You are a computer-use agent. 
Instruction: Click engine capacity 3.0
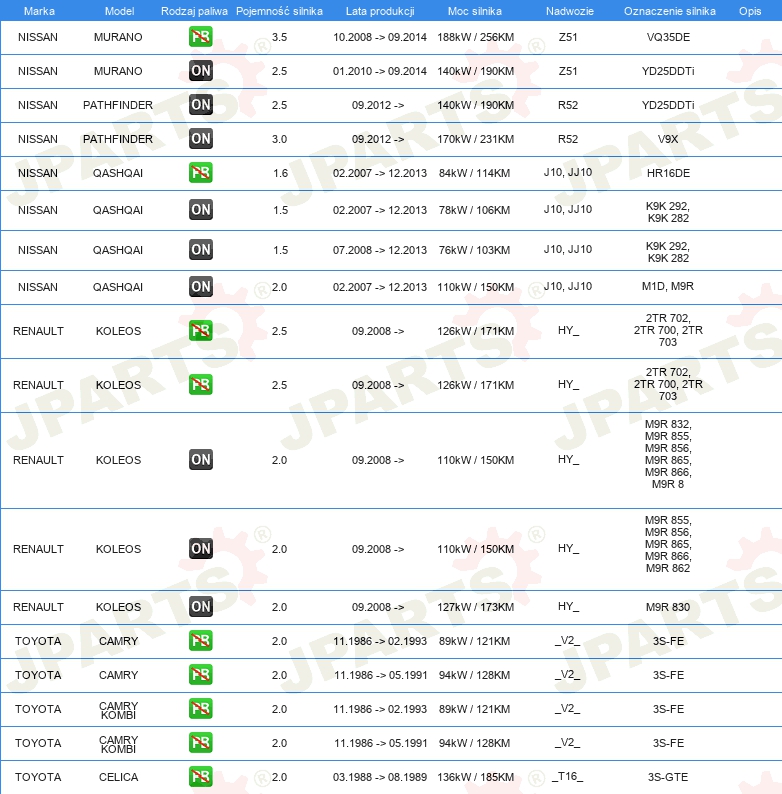click(280, 139)
